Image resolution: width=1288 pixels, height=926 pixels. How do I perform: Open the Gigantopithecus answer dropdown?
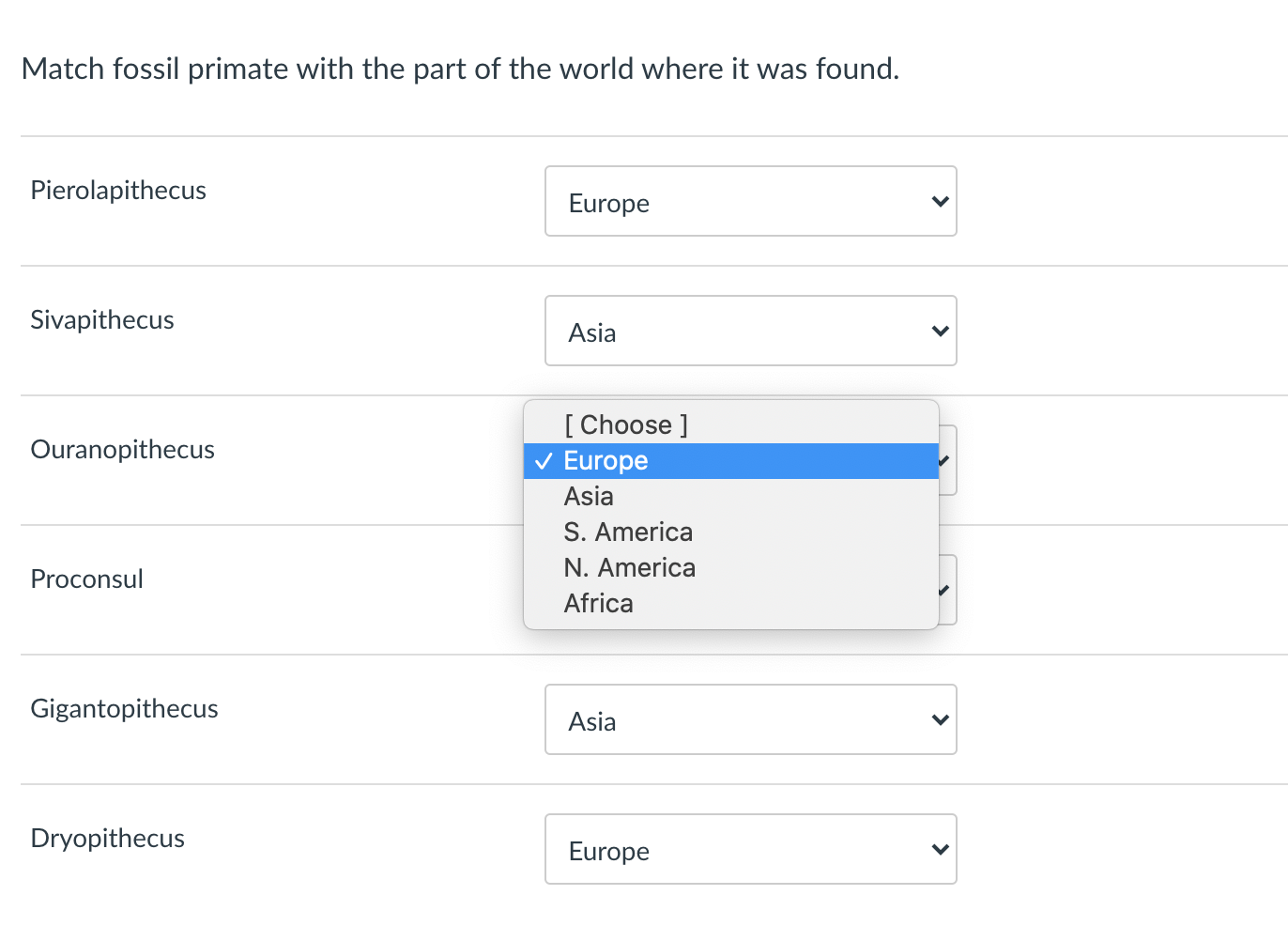pyautogui.click(x=750, y=720)
